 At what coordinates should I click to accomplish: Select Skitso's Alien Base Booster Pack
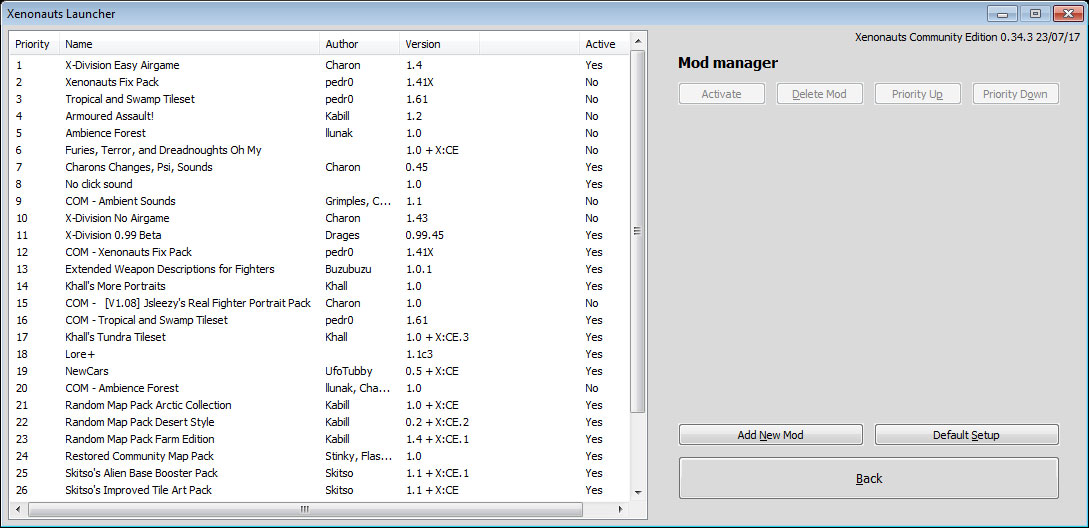319,474
